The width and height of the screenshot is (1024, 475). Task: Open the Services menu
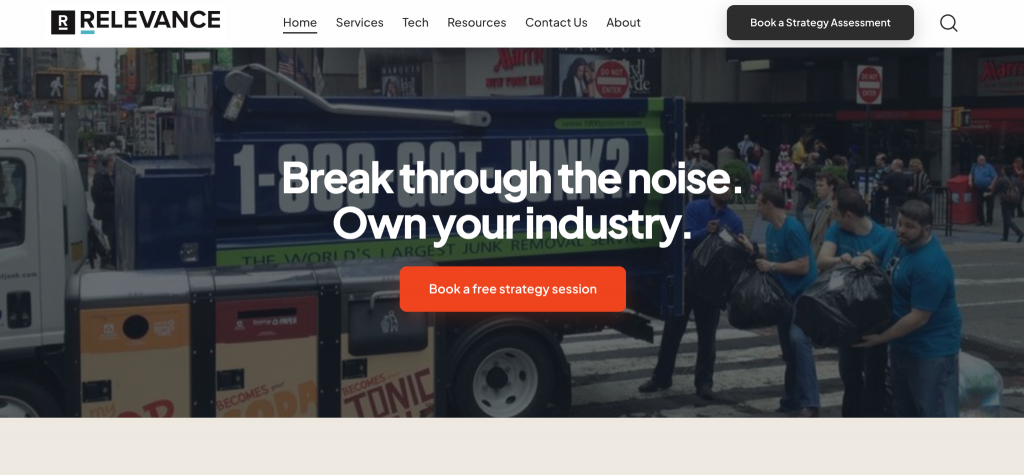tap(359, 22)
